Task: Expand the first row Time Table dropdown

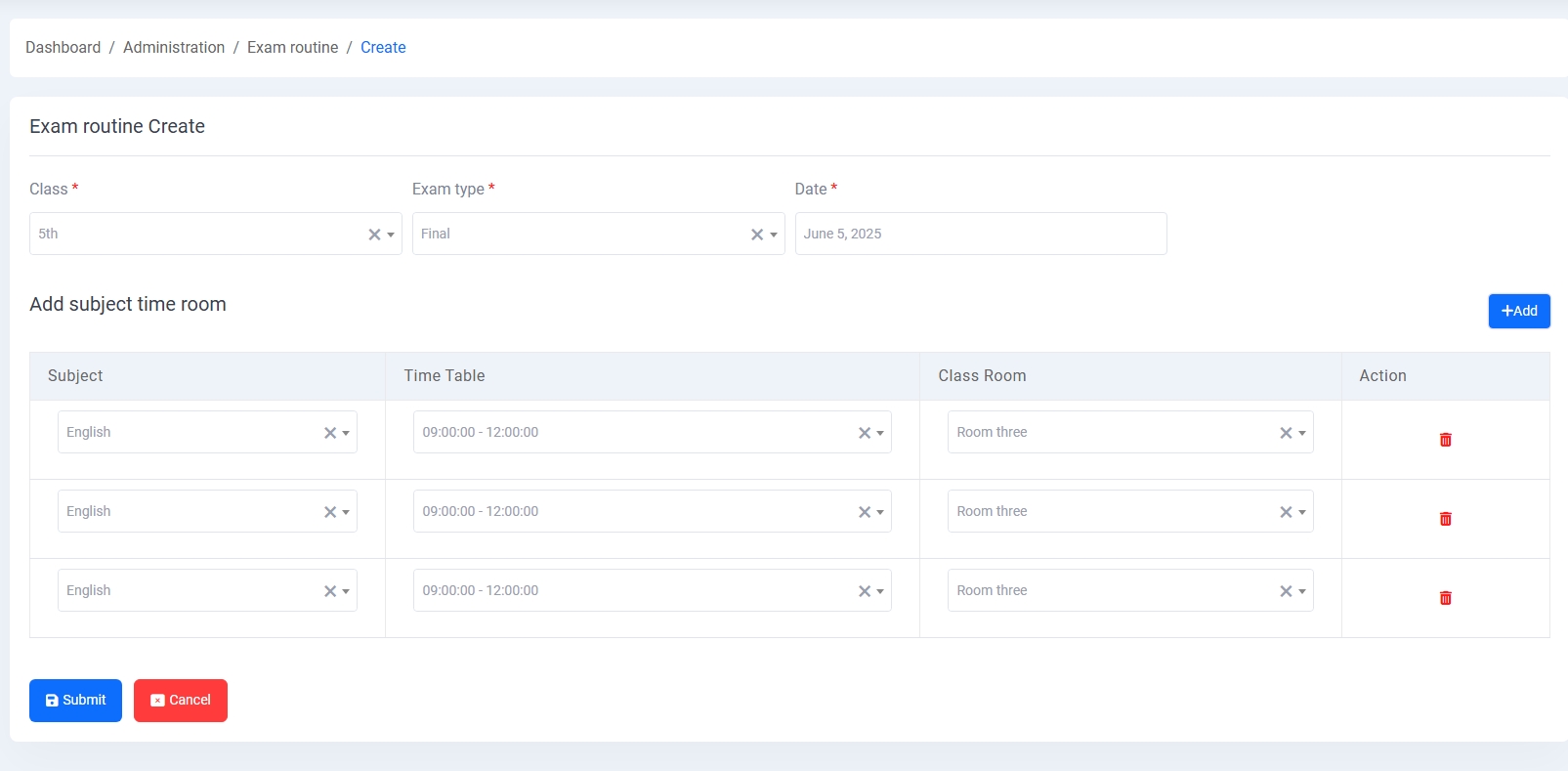Action: click(x=635, y=433)
